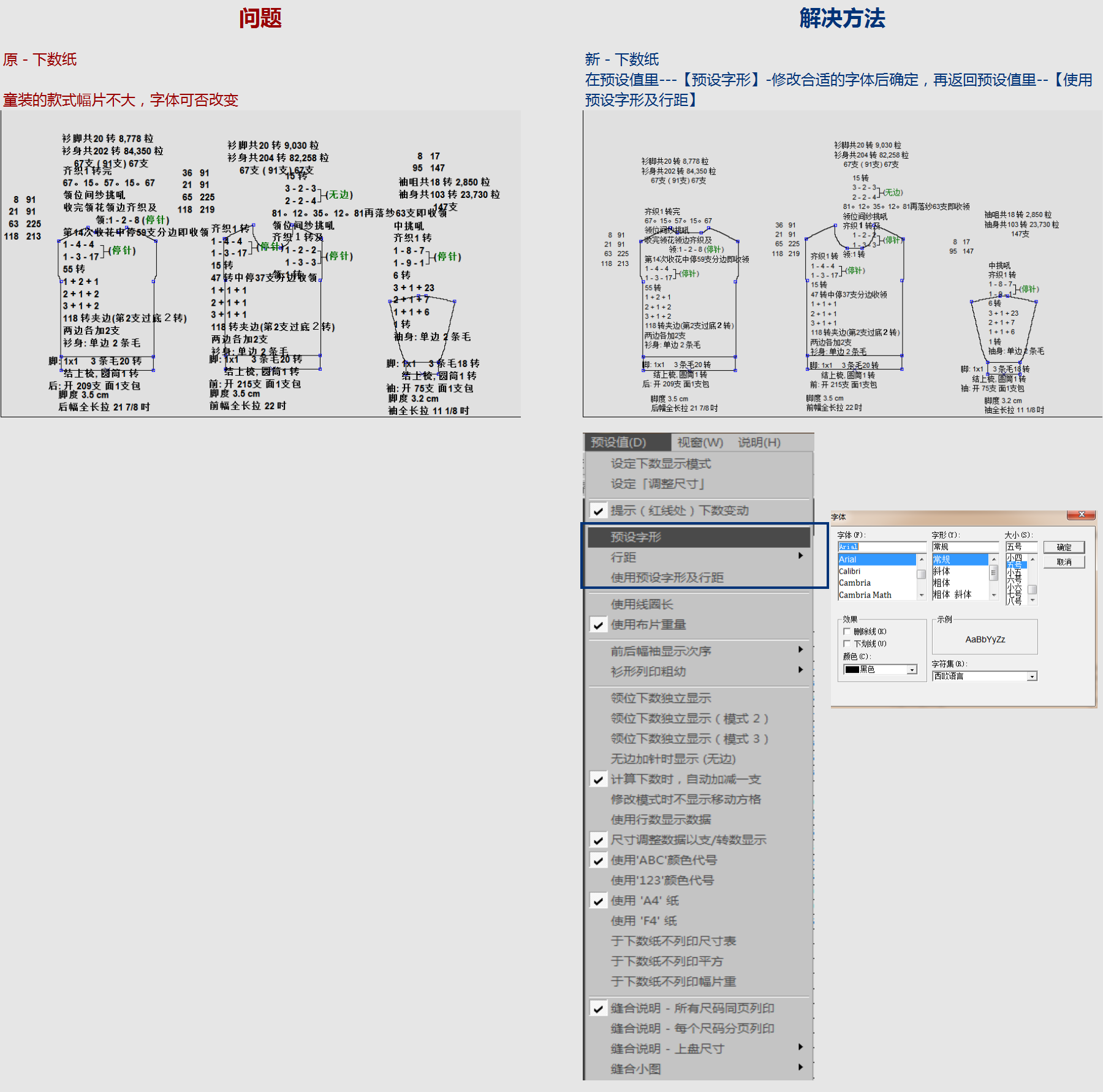Click the 字体 name input field
Image resolution: width=1103 pixels, height=1092 pixels.
click(881, 547)
